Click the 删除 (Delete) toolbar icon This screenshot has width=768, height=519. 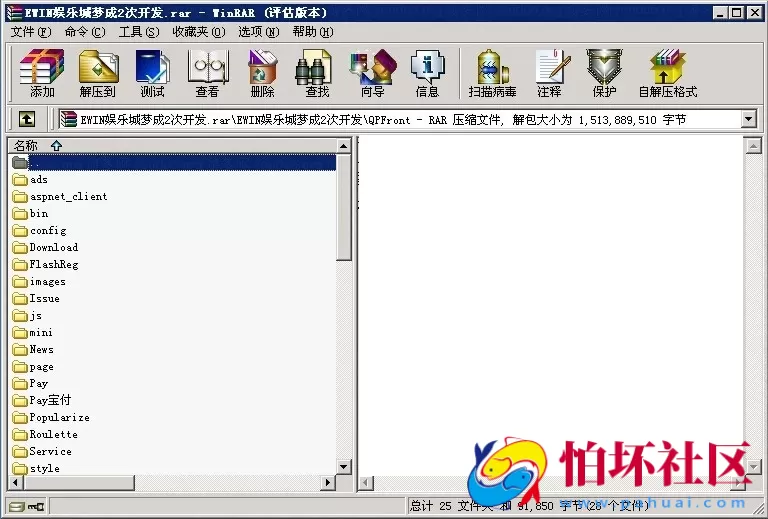coord(262,73)
